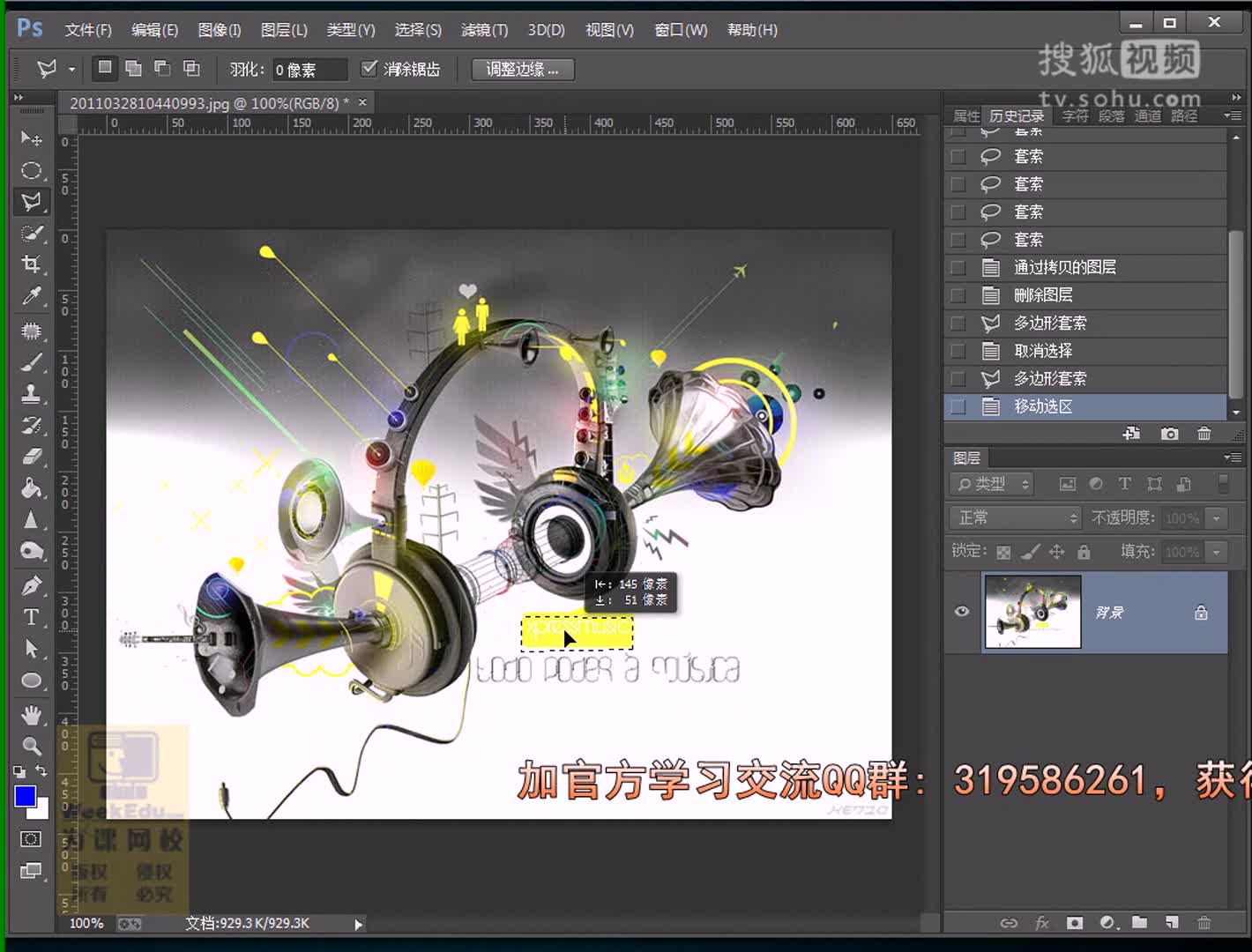Toggle Quick Mask mode
The height and width of the screenshot is (952, 1252).
[31, 839]
